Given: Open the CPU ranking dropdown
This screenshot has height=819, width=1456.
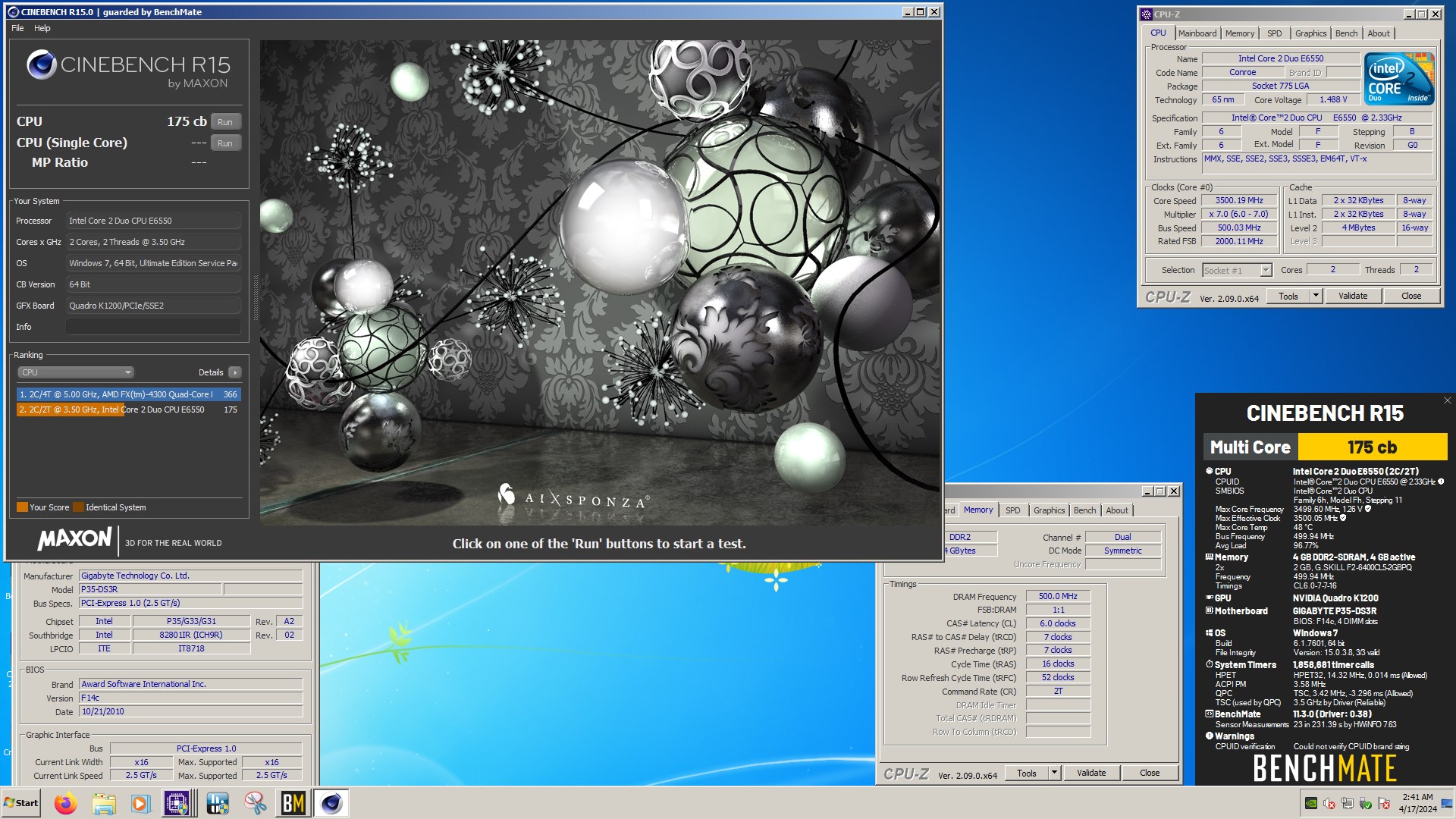Looking at the screenshot, I should pos(76,372).
